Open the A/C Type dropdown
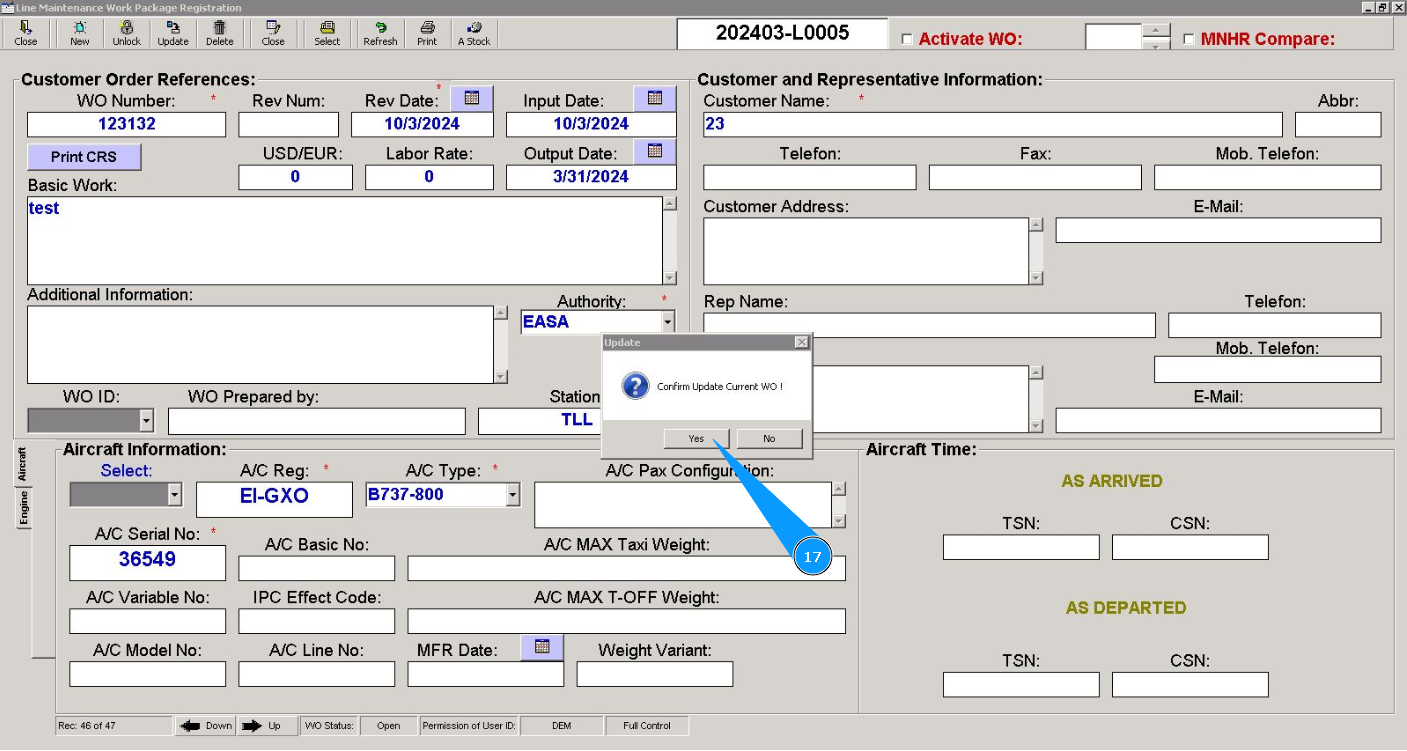1407x751 pixels. coord(513,494)
